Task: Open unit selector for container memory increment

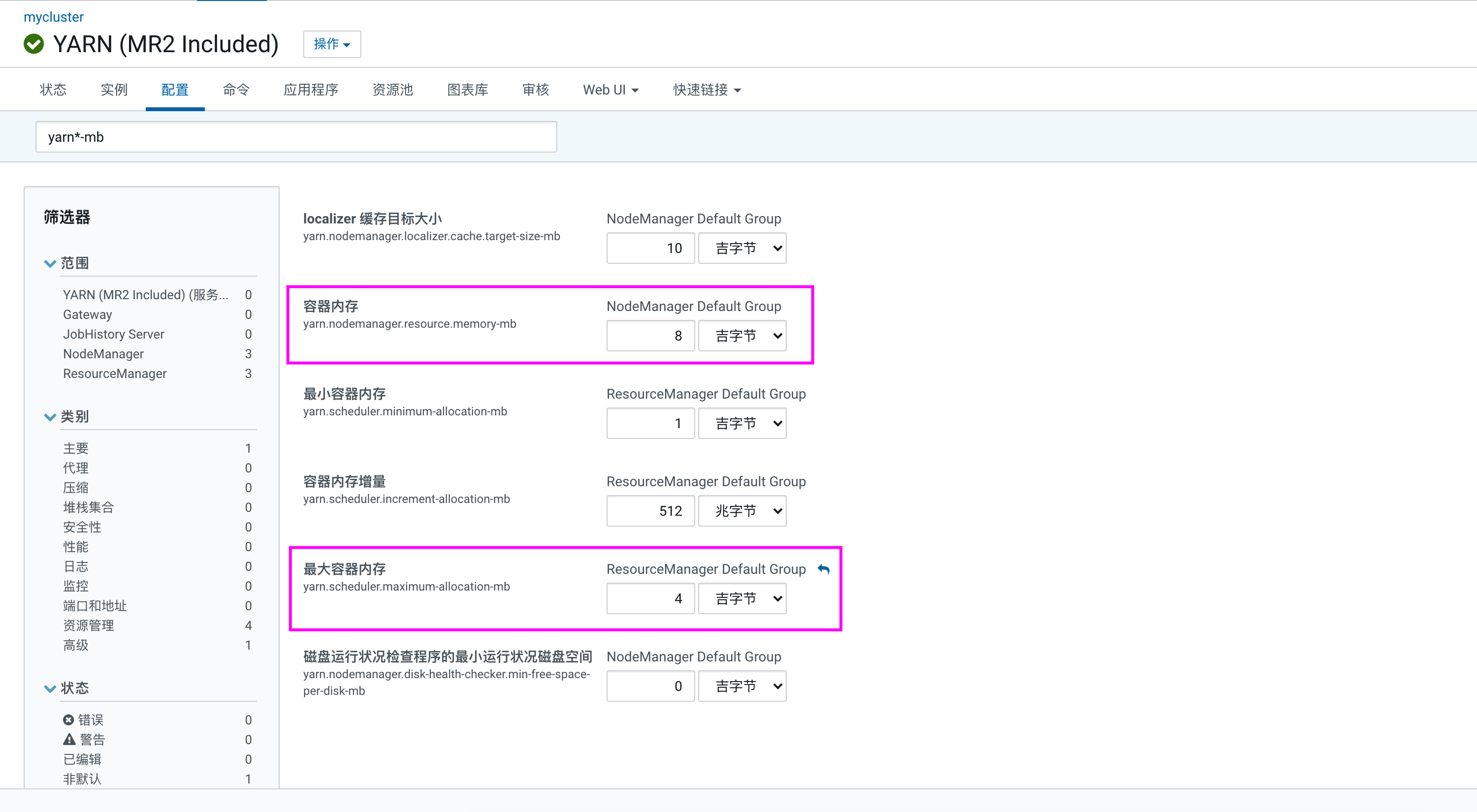Action: (x=742, y=511)
